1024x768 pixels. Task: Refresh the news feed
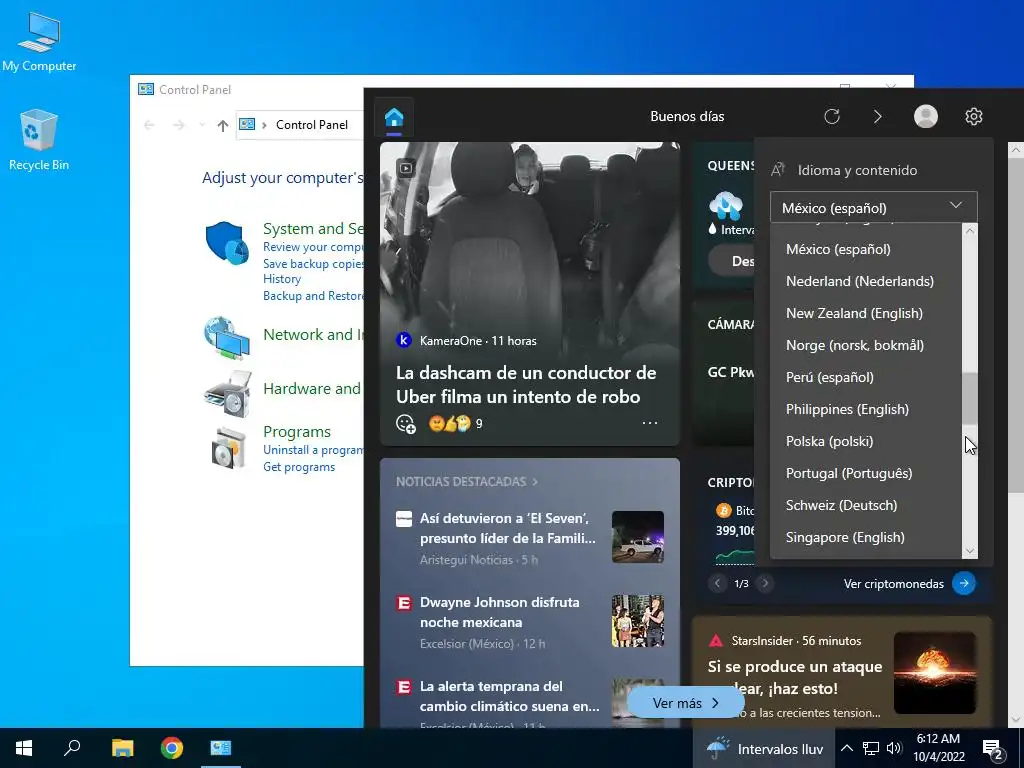click(x=831, y=116)
